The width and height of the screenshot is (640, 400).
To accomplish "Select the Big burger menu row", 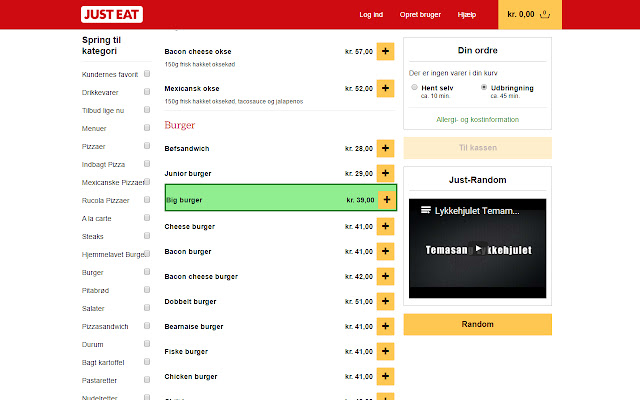I will tap(281, 198).
